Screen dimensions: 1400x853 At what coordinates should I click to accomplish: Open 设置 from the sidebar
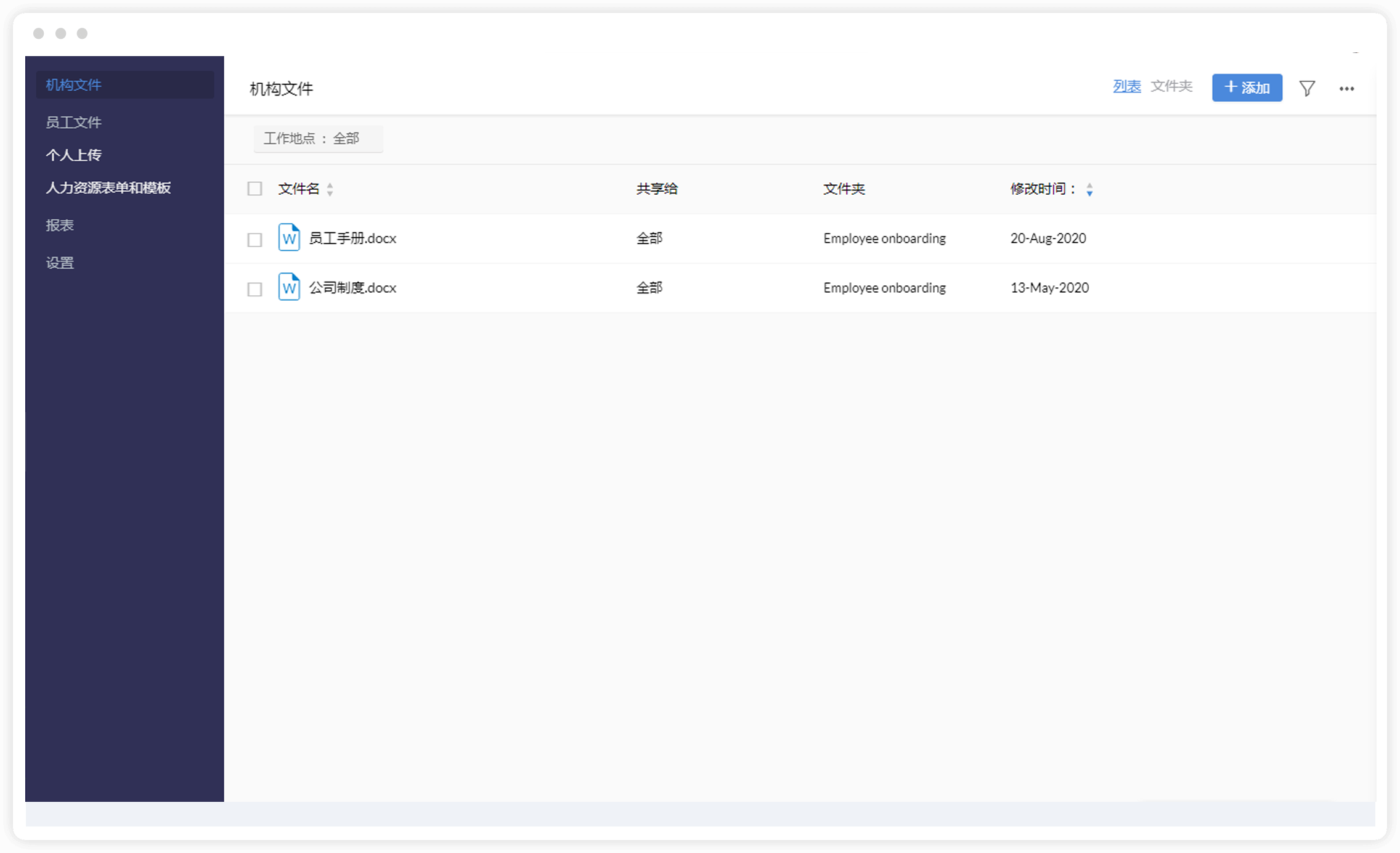click(60, 263)
